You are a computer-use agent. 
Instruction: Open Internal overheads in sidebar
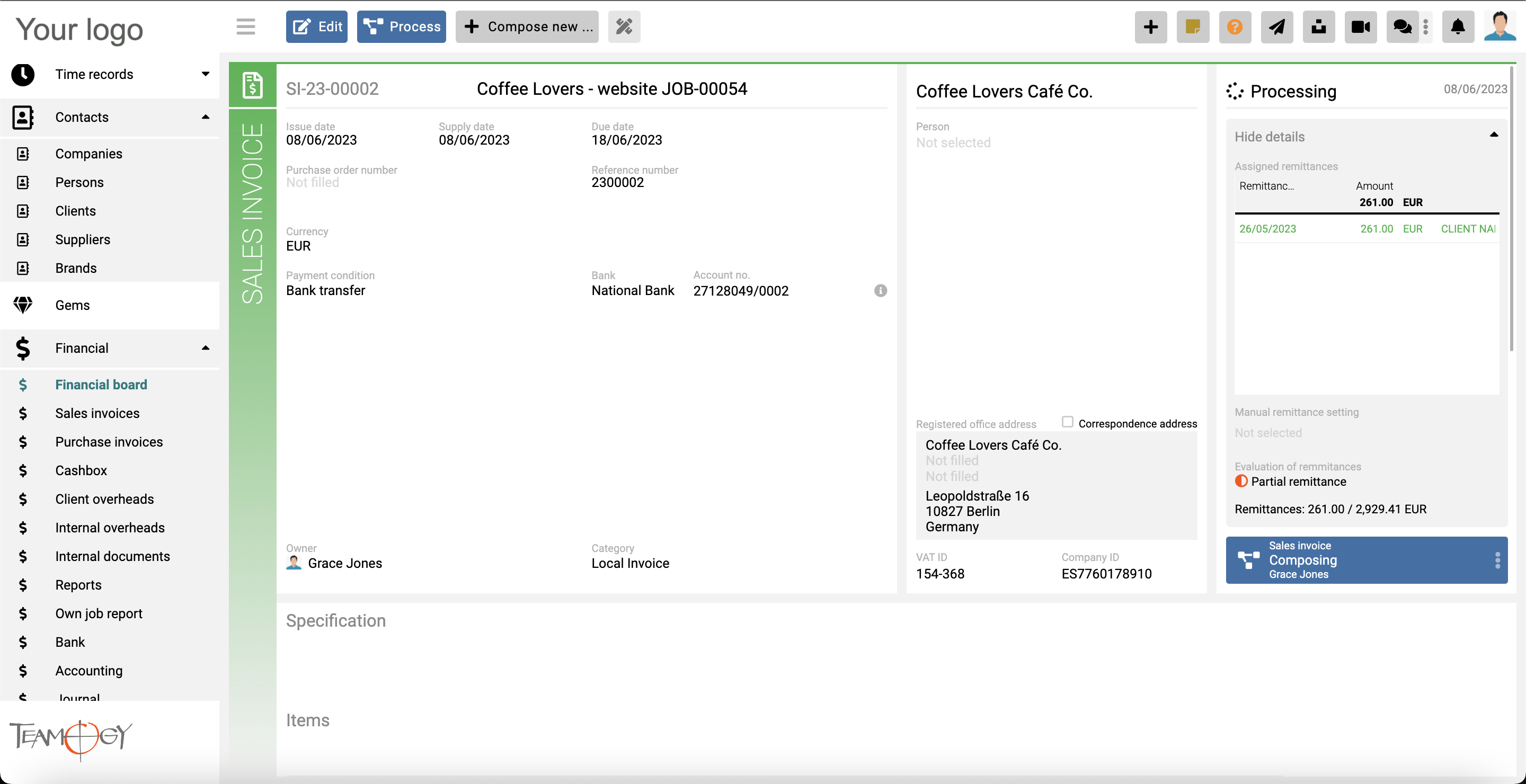tap(110, 528)
